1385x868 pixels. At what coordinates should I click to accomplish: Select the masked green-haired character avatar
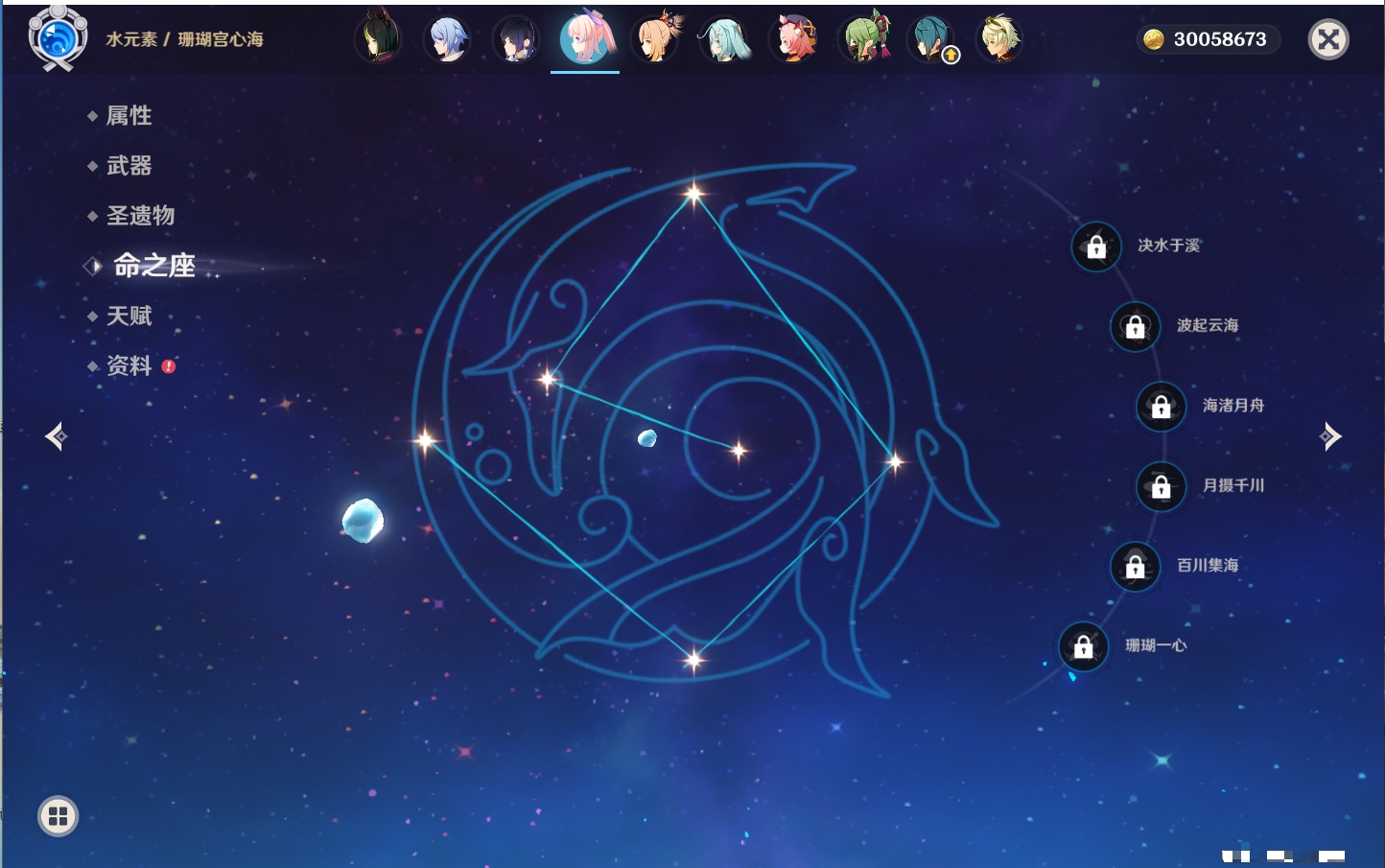click(x=863, y=38)
